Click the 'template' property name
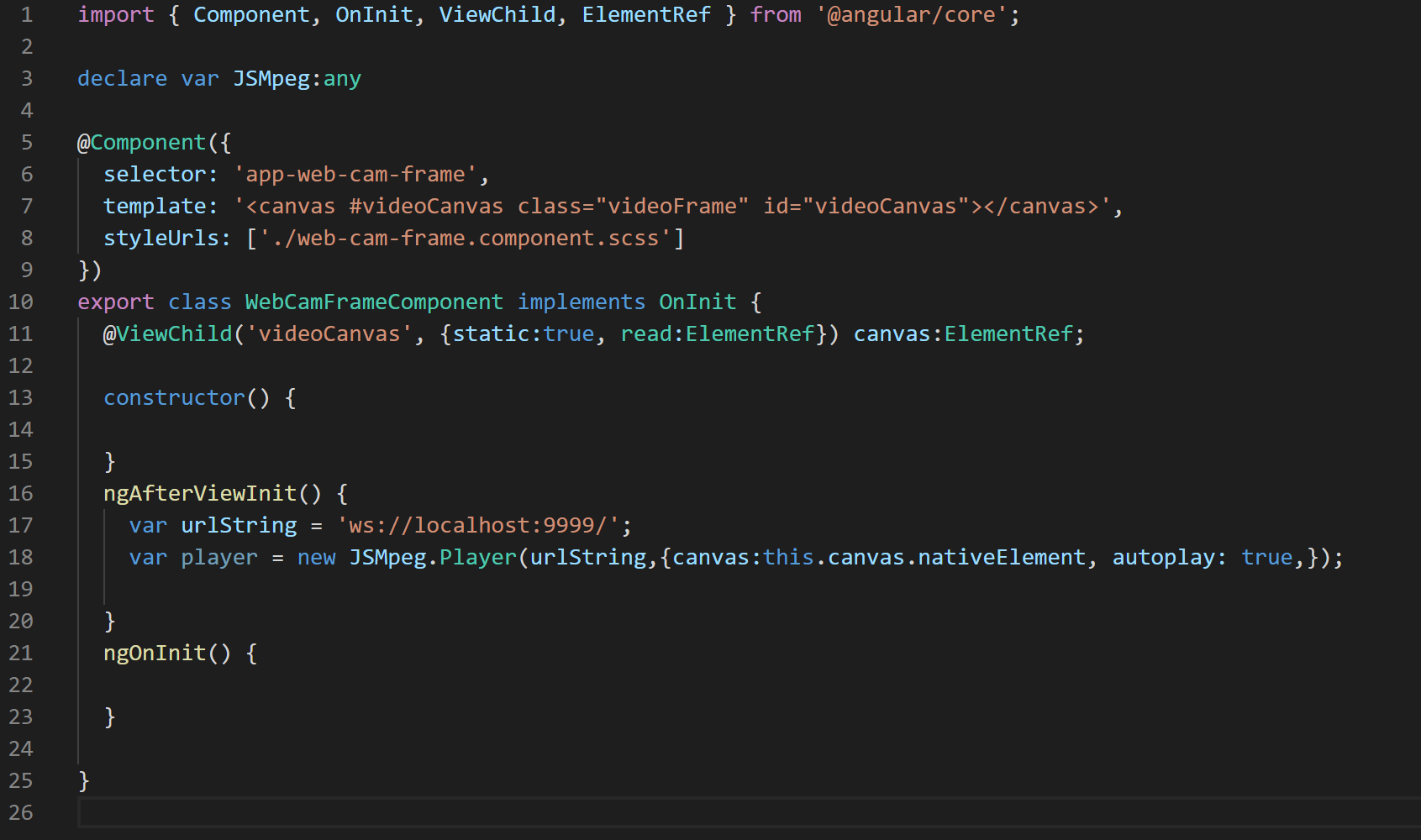The height and width of the screenshot is (840, 1421). 155,207
